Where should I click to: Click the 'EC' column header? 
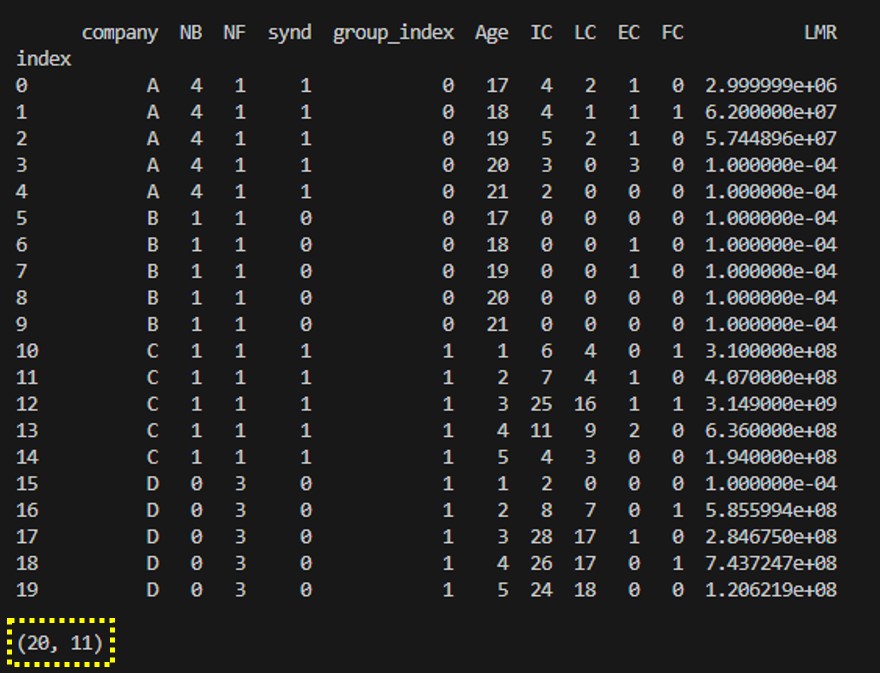pyautogui.click(x=629, y=33)
